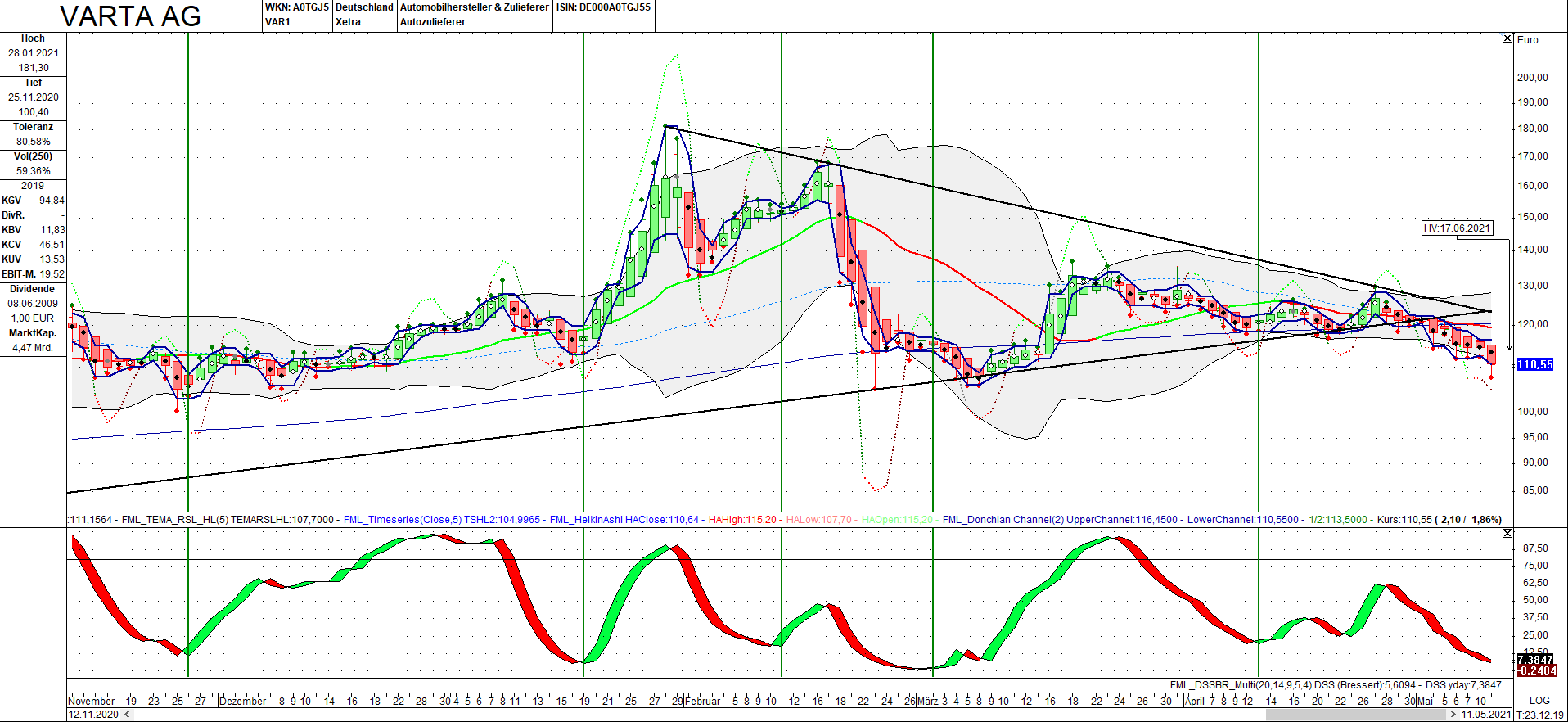
Task: Click the high date 28.01.2021
Action: click(34, 53)
